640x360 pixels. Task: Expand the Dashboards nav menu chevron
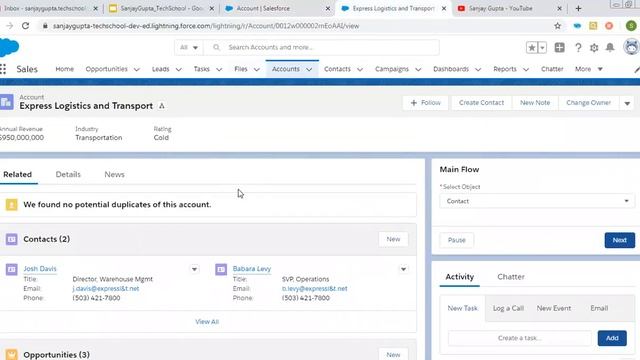(478, 69)
